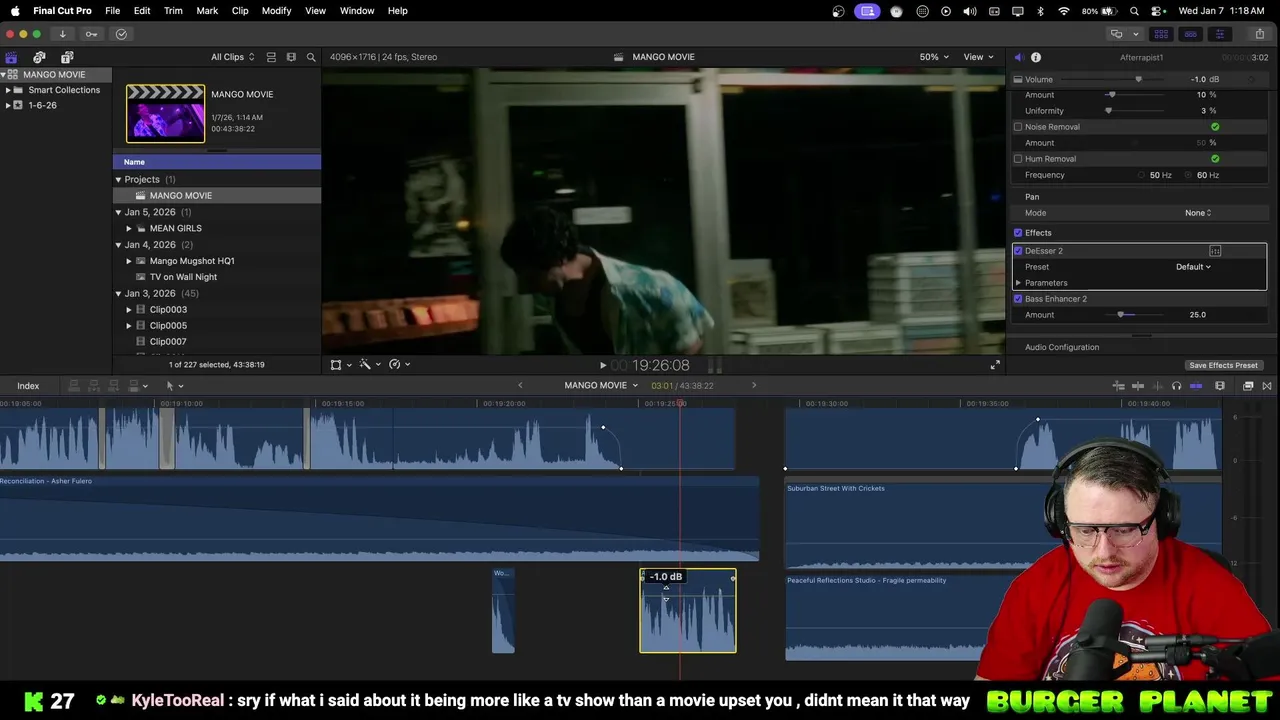Screen dimensions: 1280x720
Task: Show or hide the Inspector panel
Action: pos(1219,34)
